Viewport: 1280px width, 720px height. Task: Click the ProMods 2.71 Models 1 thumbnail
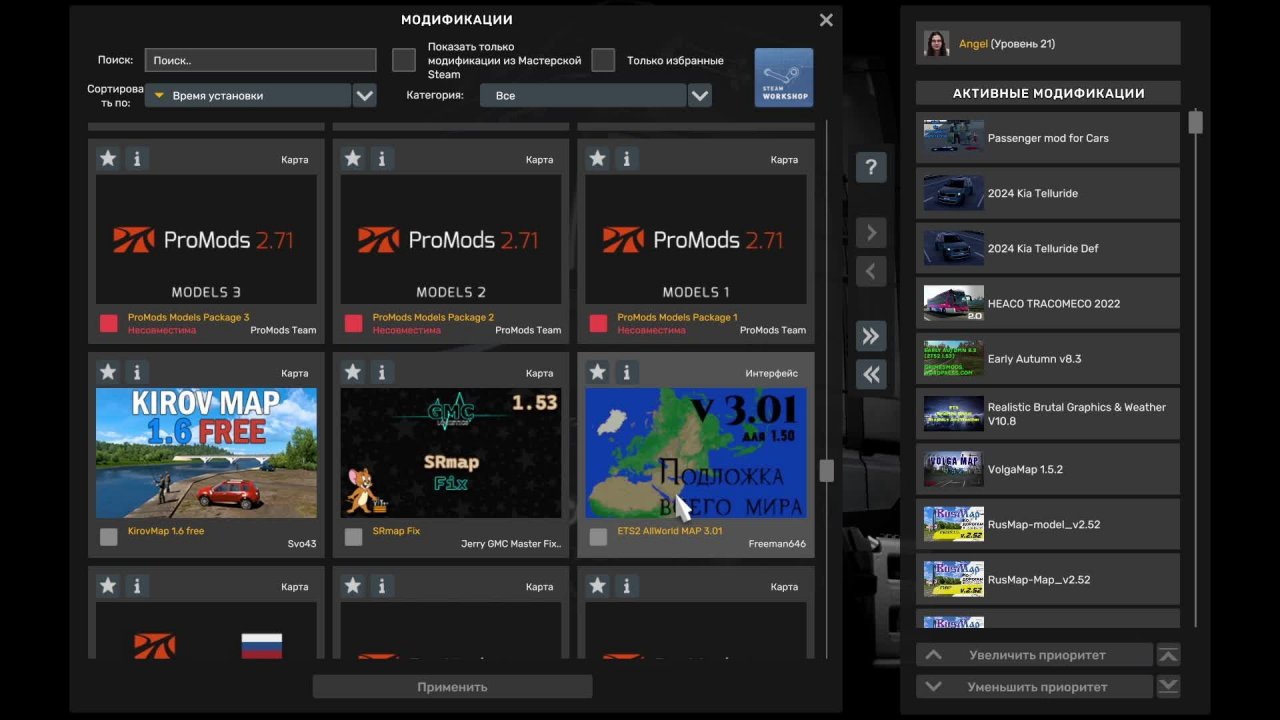tap(696, 240)
